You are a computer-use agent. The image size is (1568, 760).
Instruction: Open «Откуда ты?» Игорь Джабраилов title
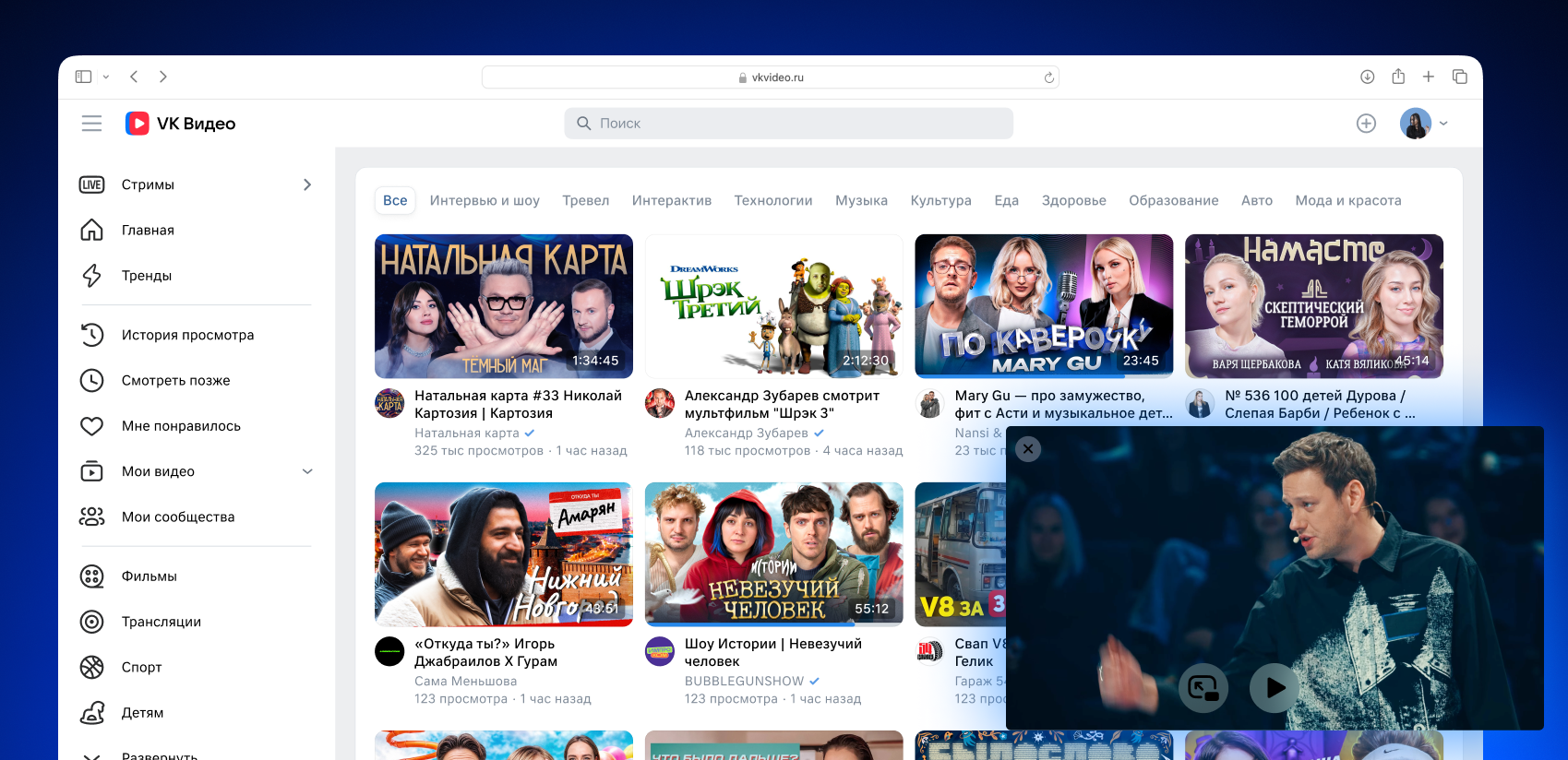coord(486,652)
